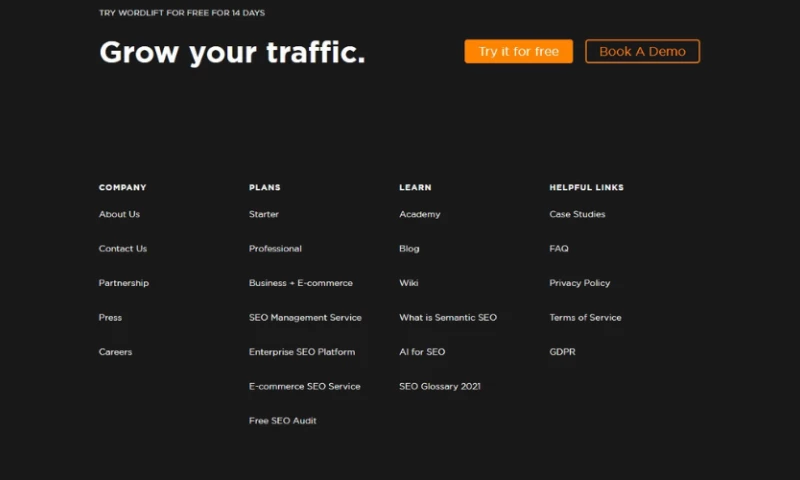
Task: Read the Terms of Service link
Action: [x=585, y=318]
